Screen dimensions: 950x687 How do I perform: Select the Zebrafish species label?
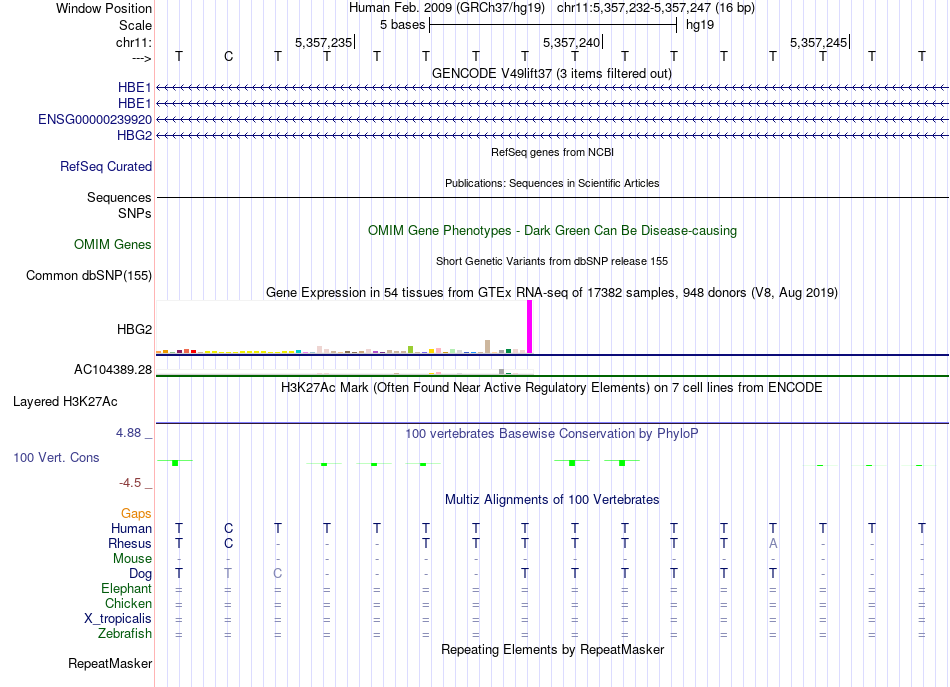(x=125, y=634)
